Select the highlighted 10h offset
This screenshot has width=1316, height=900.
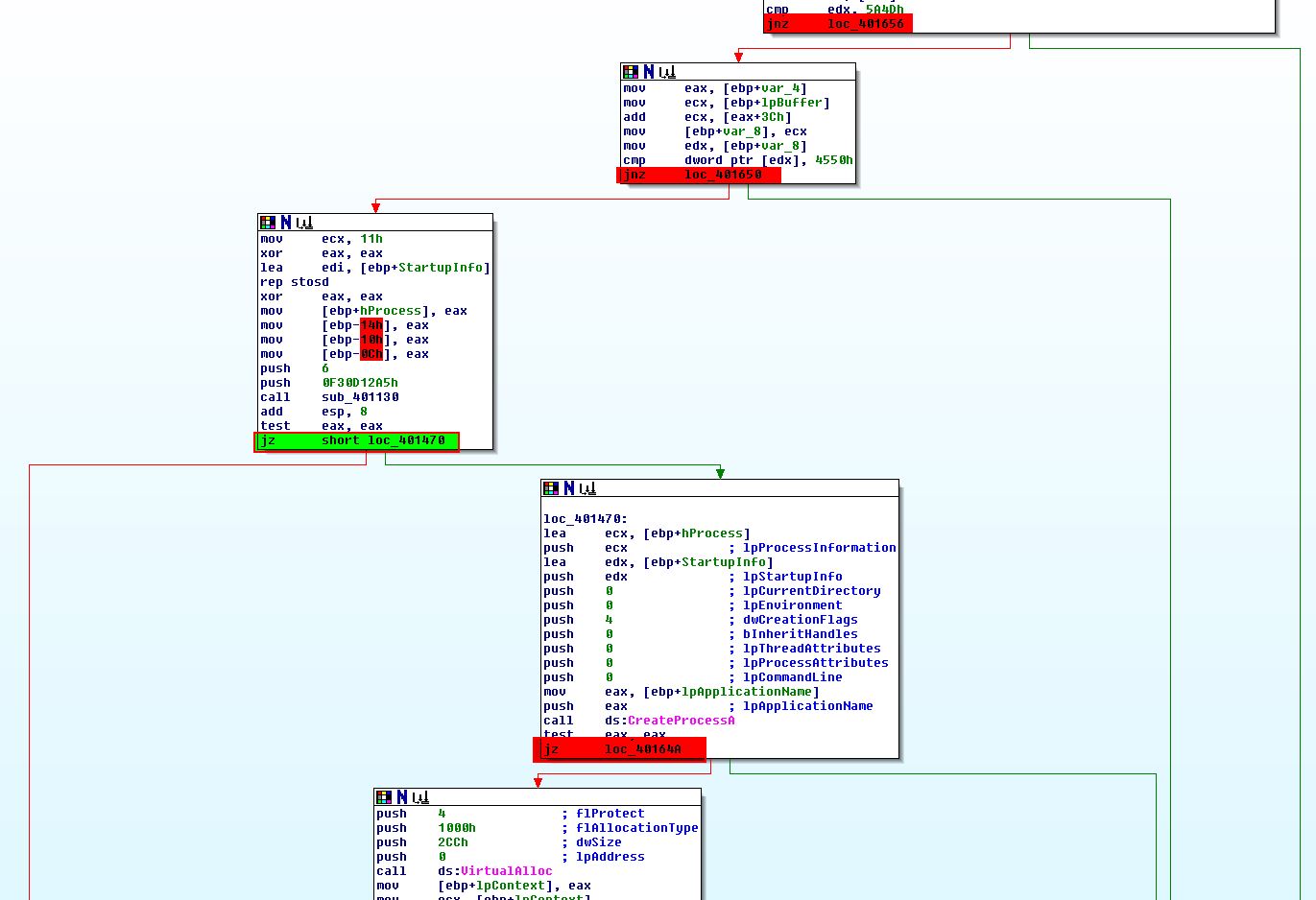pyautogui.click(x=371, y=340)
